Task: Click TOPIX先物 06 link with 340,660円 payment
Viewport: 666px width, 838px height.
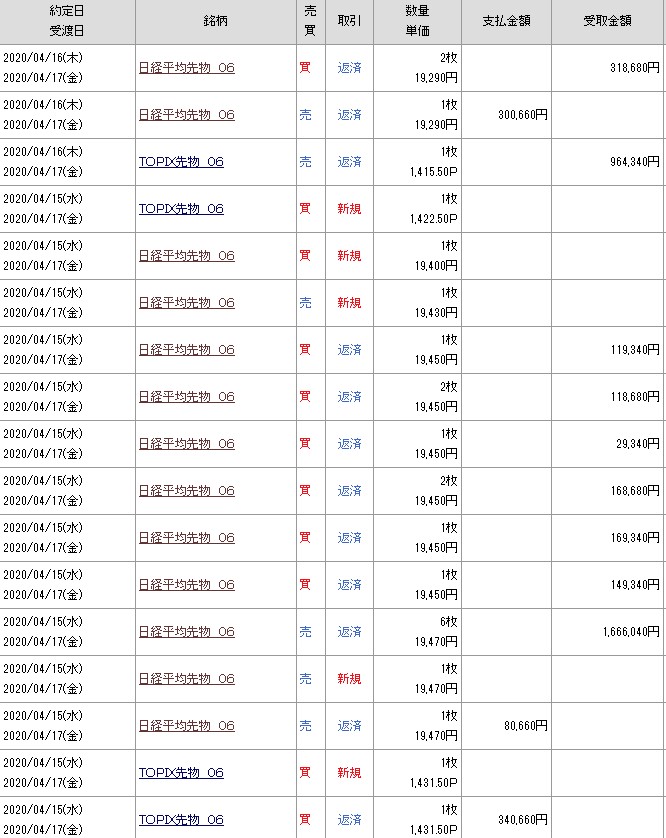Action: [181, 820]
